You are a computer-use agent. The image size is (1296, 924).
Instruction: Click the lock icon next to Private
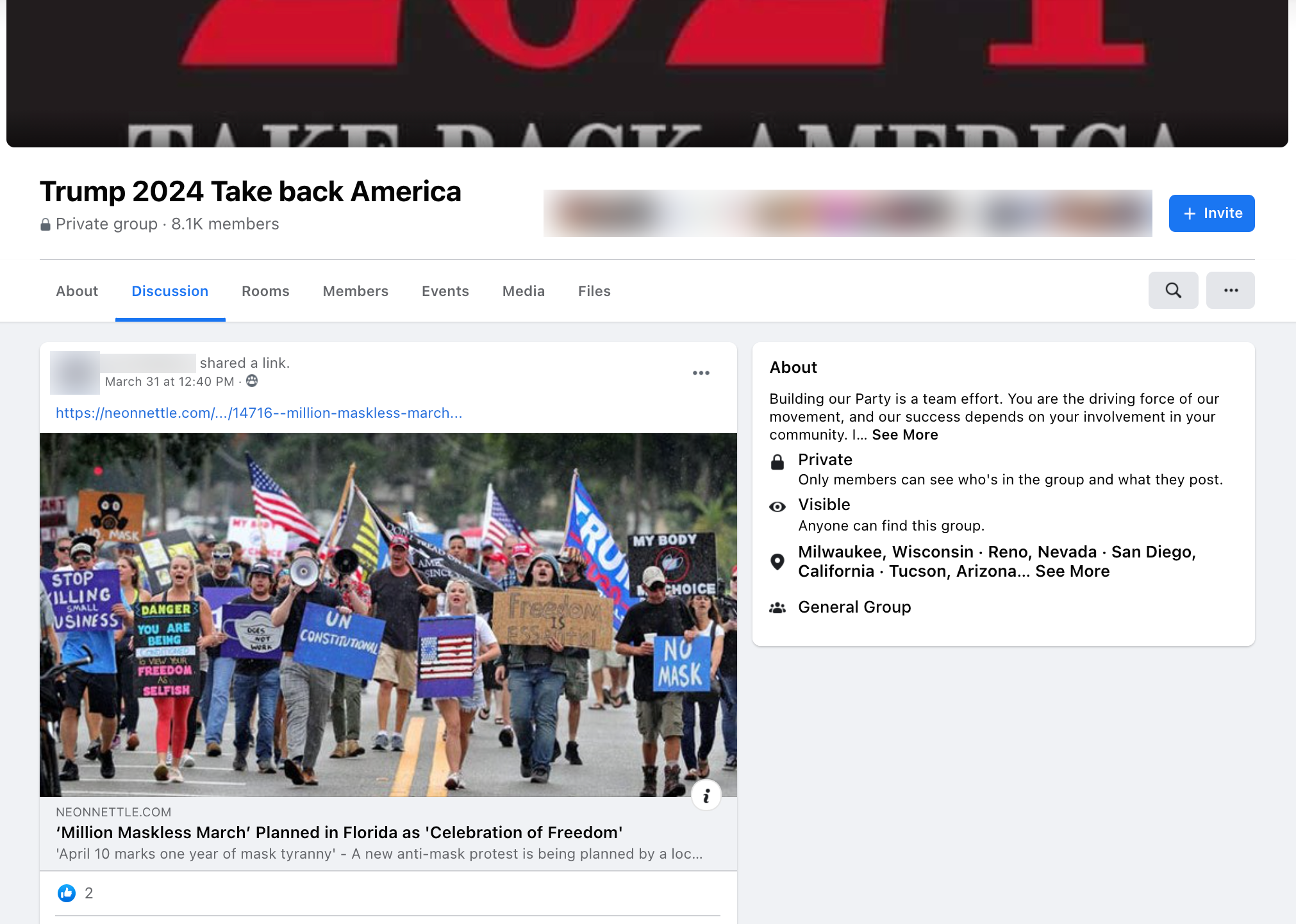[x=777, y=462]
